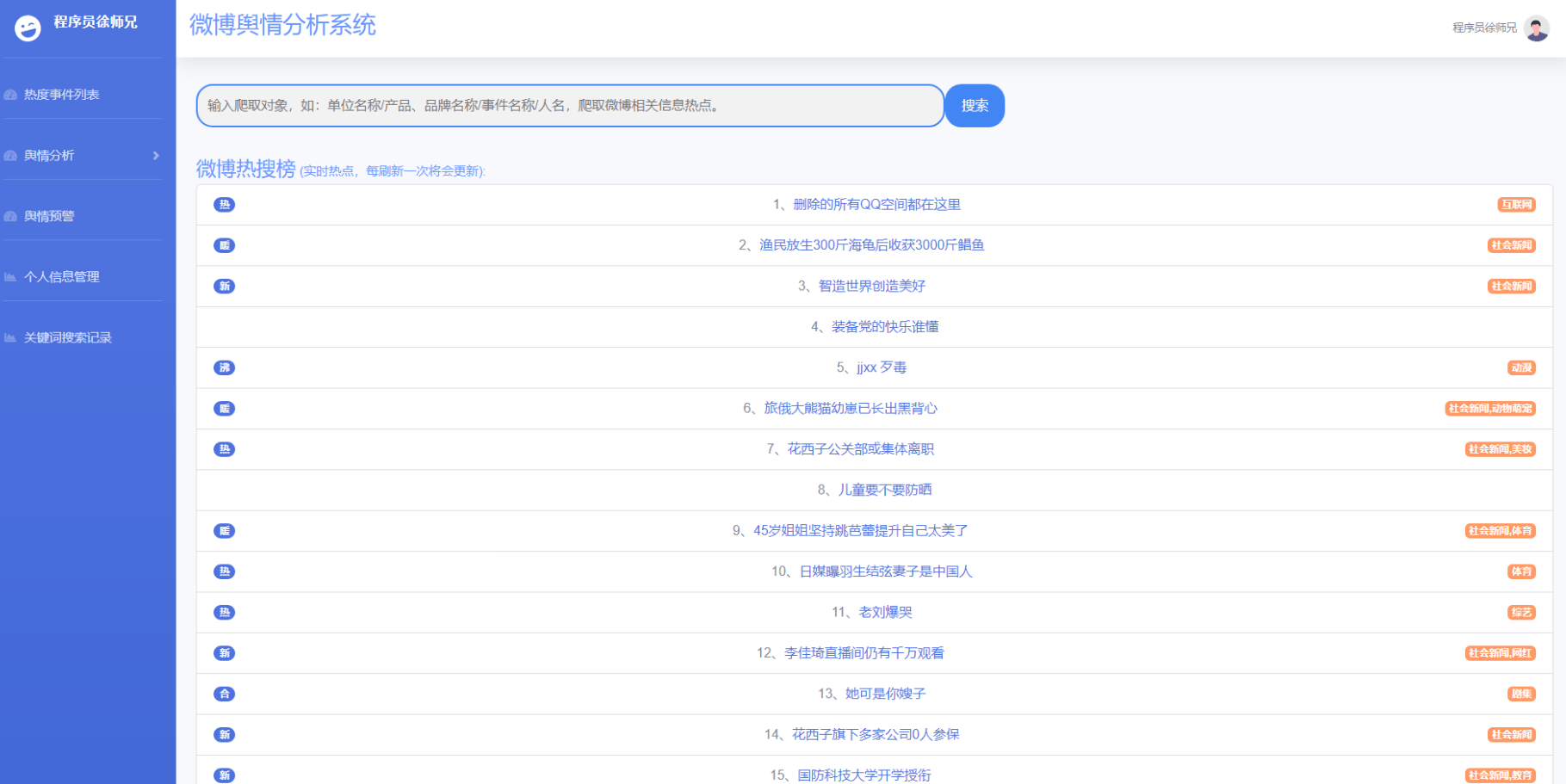Click the smiley logo icon in the sidebar
The image size is (1566, 784).
point(28,27)
